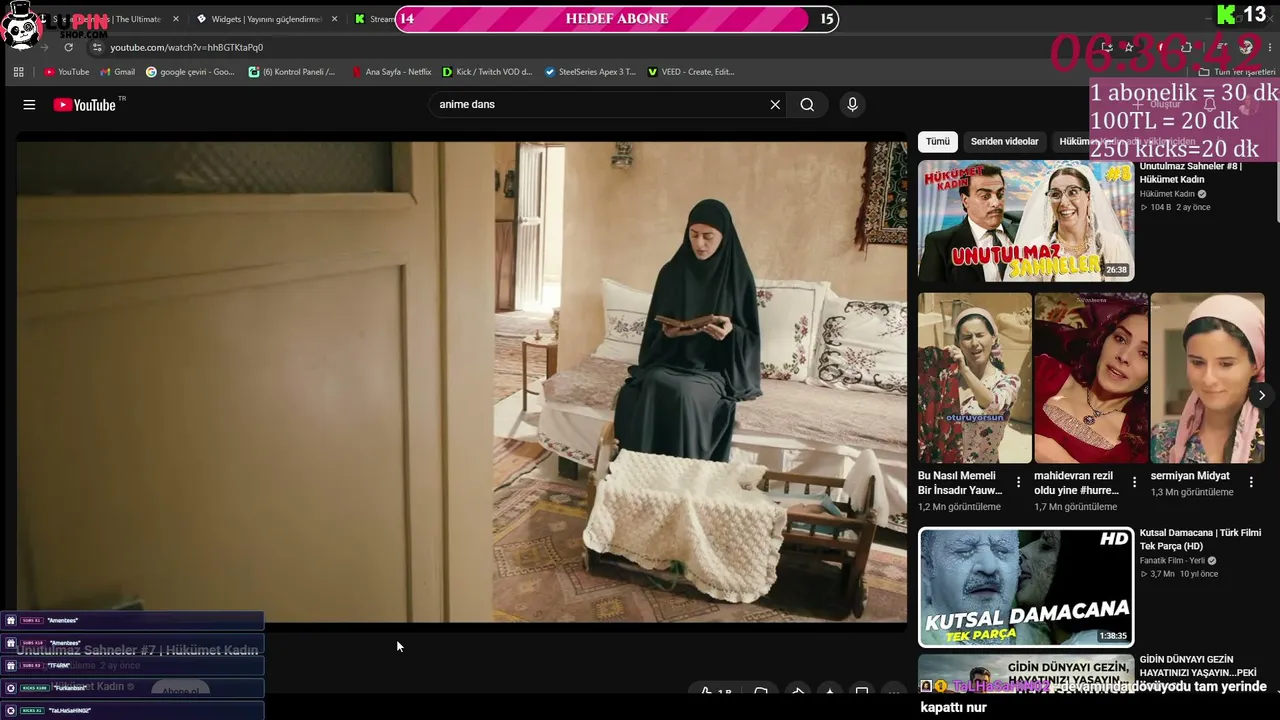
Task: Run search with the magnifier button
Action: 807,105
